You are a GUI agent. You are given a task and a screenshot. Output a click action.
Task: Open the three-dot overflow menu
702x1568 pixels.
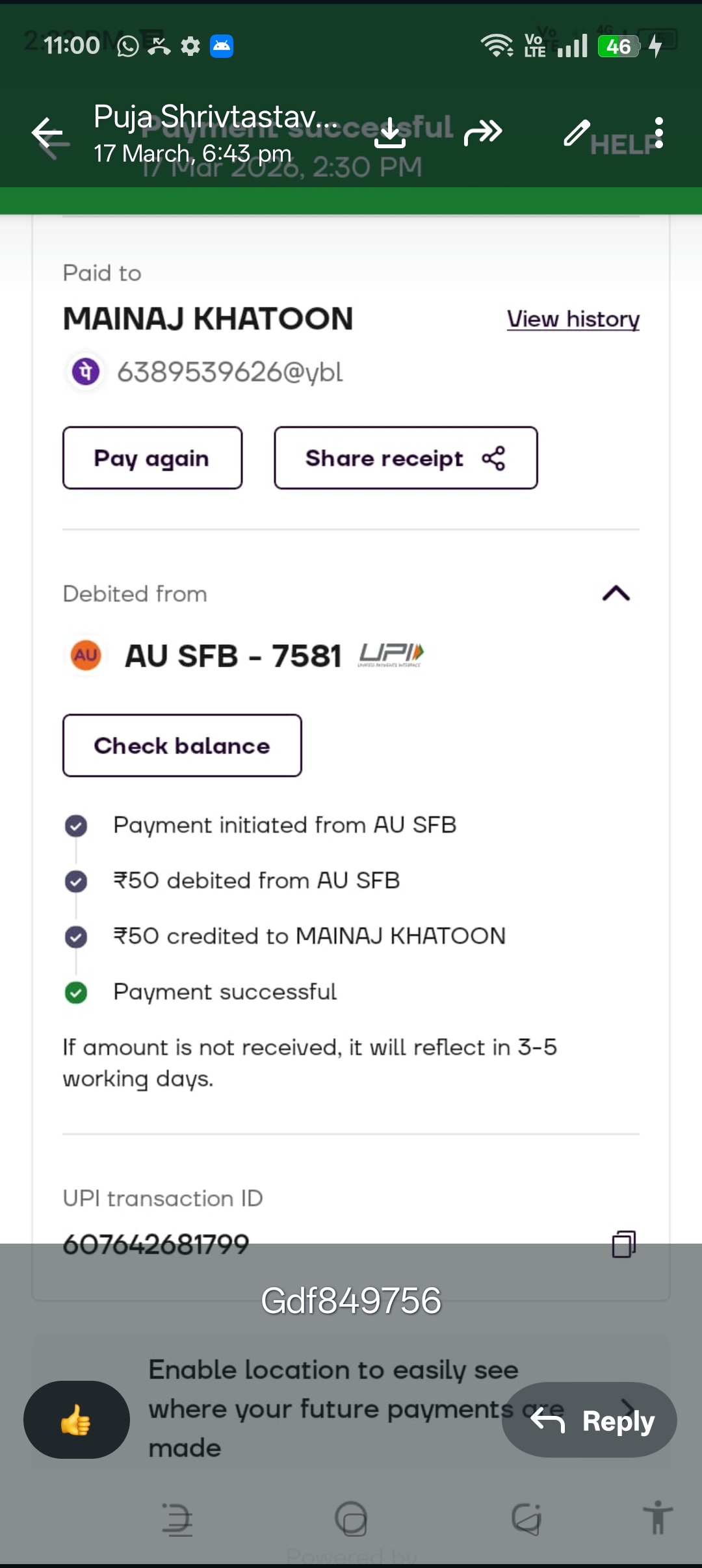[659, 133]
